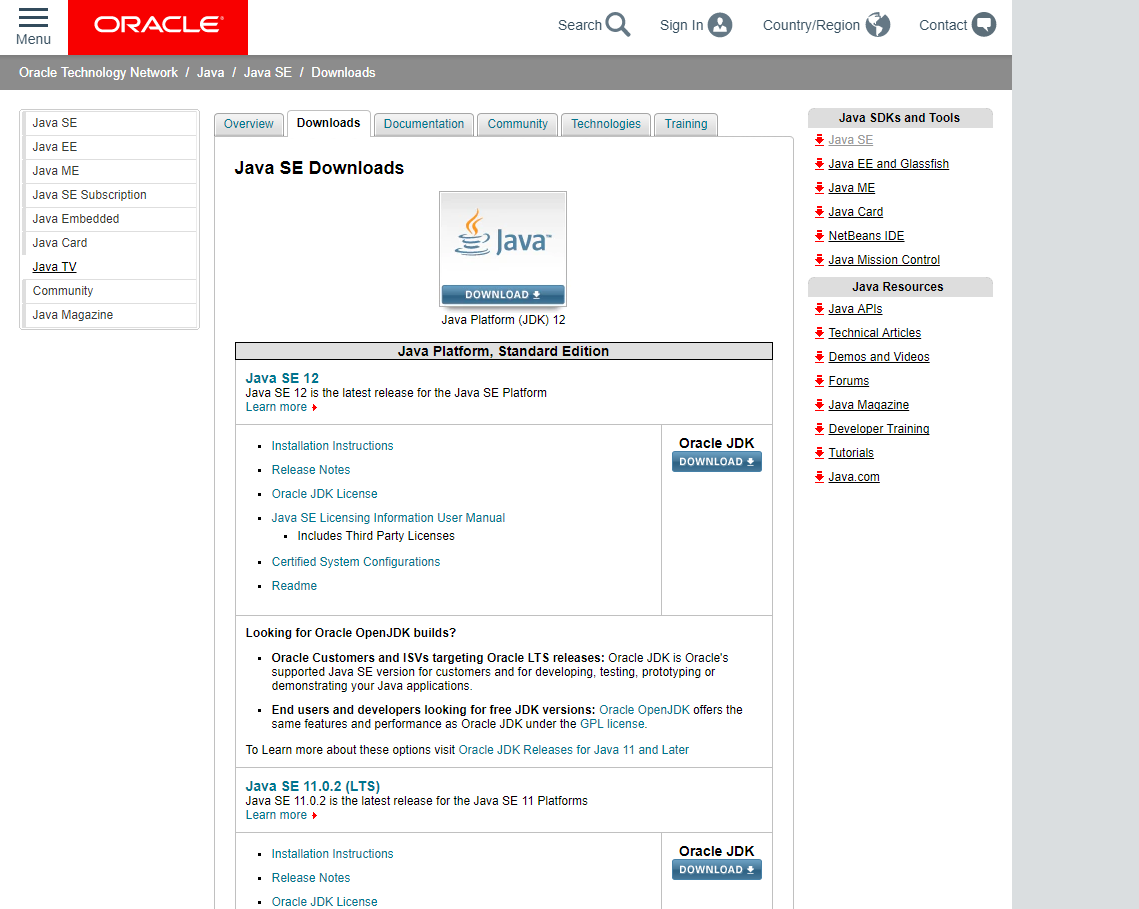This screenshot has height=909, width=1139.
Task: Click Java SE breadcrumb link
Action: click(267, 73)
